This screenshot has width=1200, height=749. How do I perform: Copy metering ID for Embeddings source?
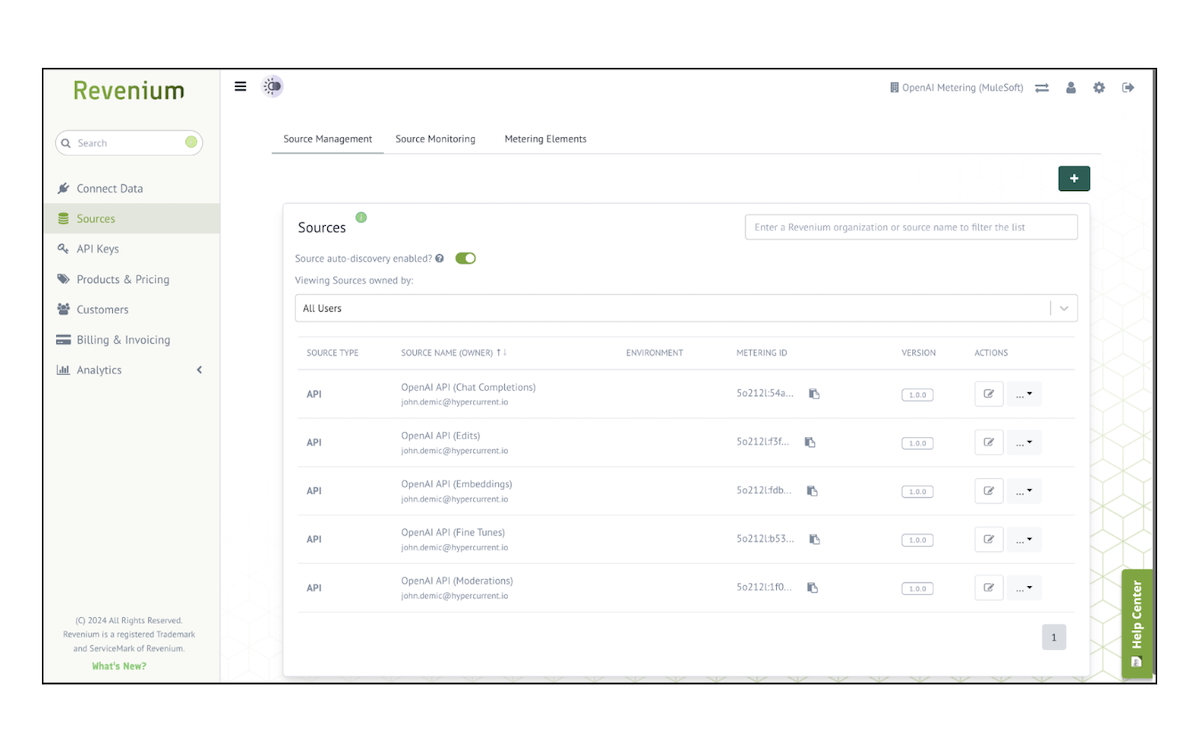click(812, 491)
